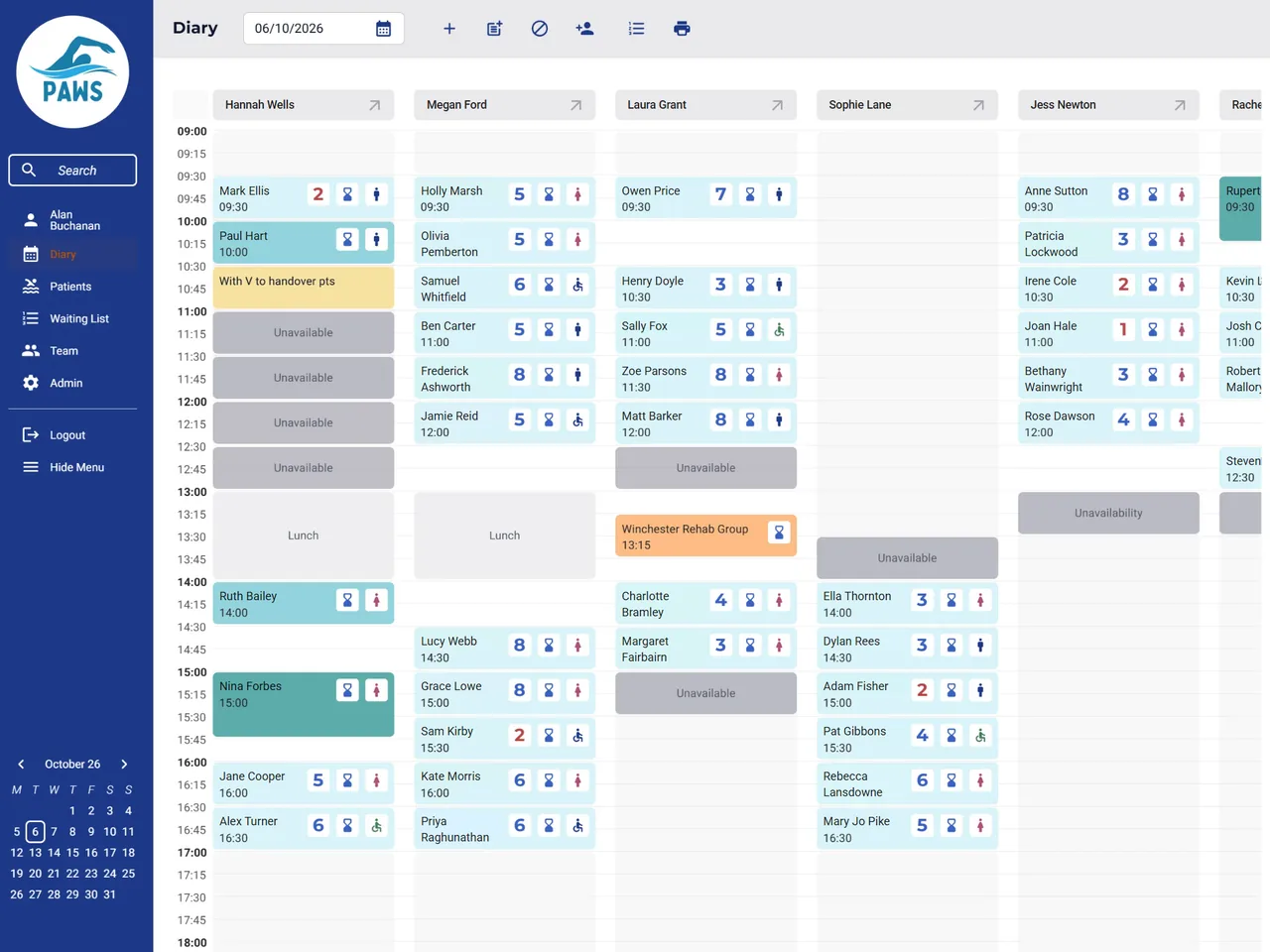Open the yellow handover note block

coord(304,288)
